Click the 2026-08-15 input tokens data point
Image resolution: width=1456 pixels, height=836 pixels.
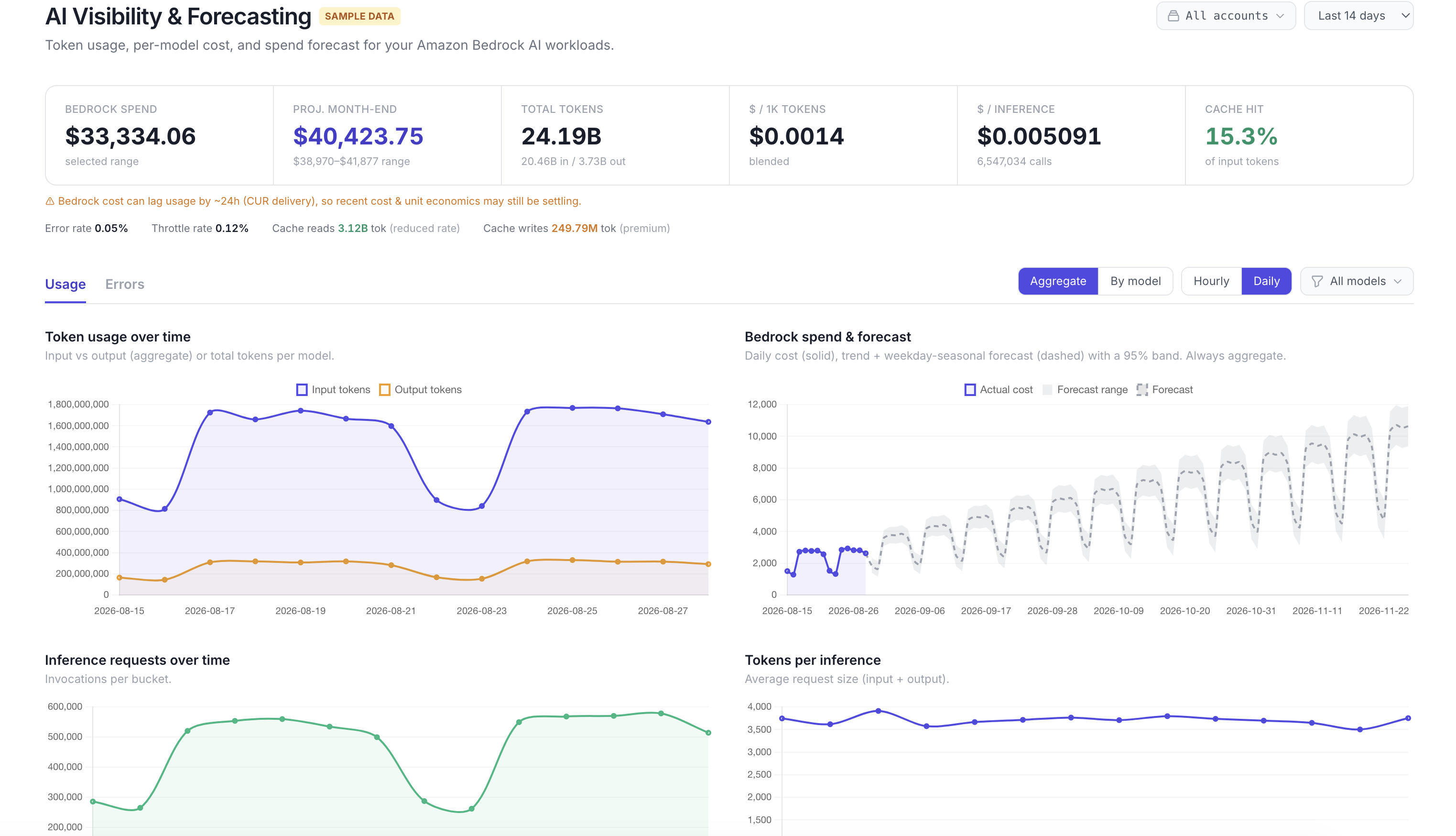[x=120, y=499]
